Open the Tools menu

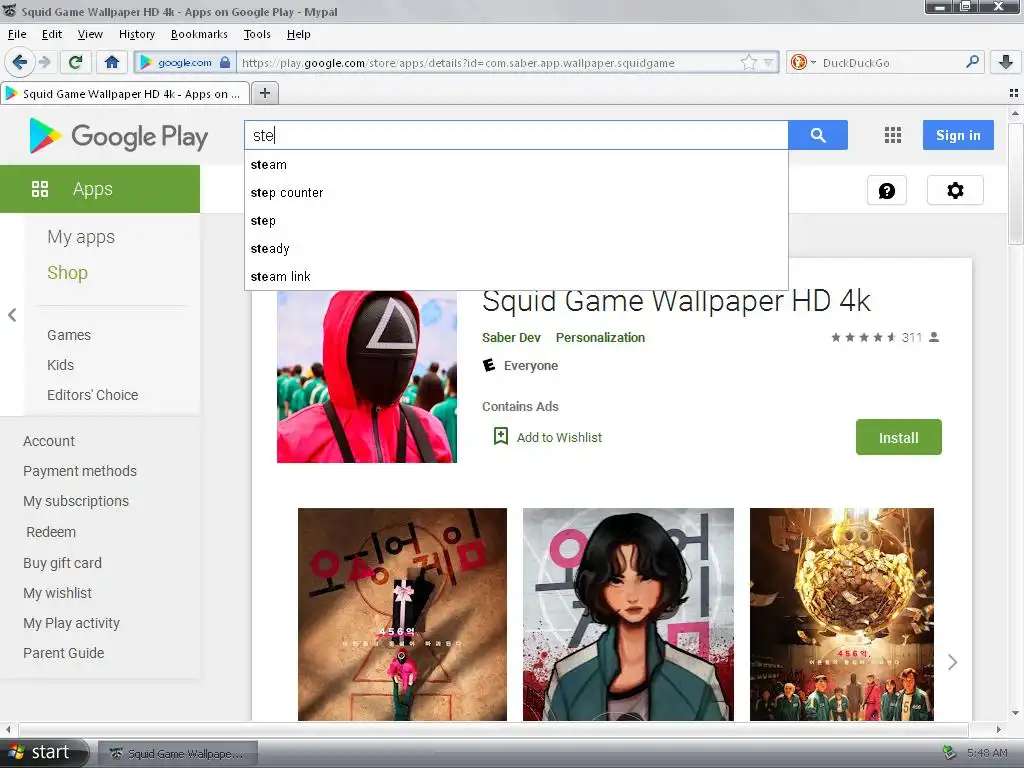257,34
